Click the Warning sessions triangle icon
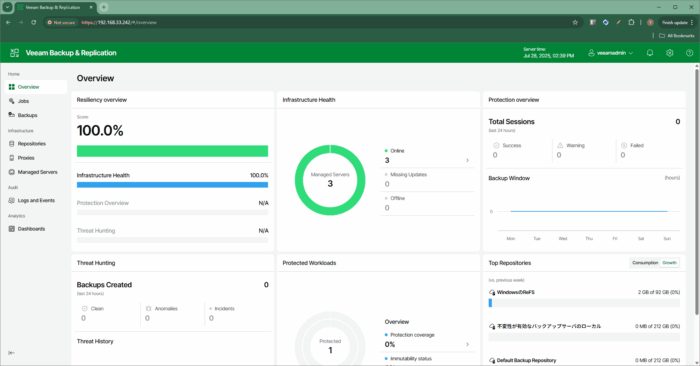The height and width of the screenshot is (366, 700). (x=560, y=146)
